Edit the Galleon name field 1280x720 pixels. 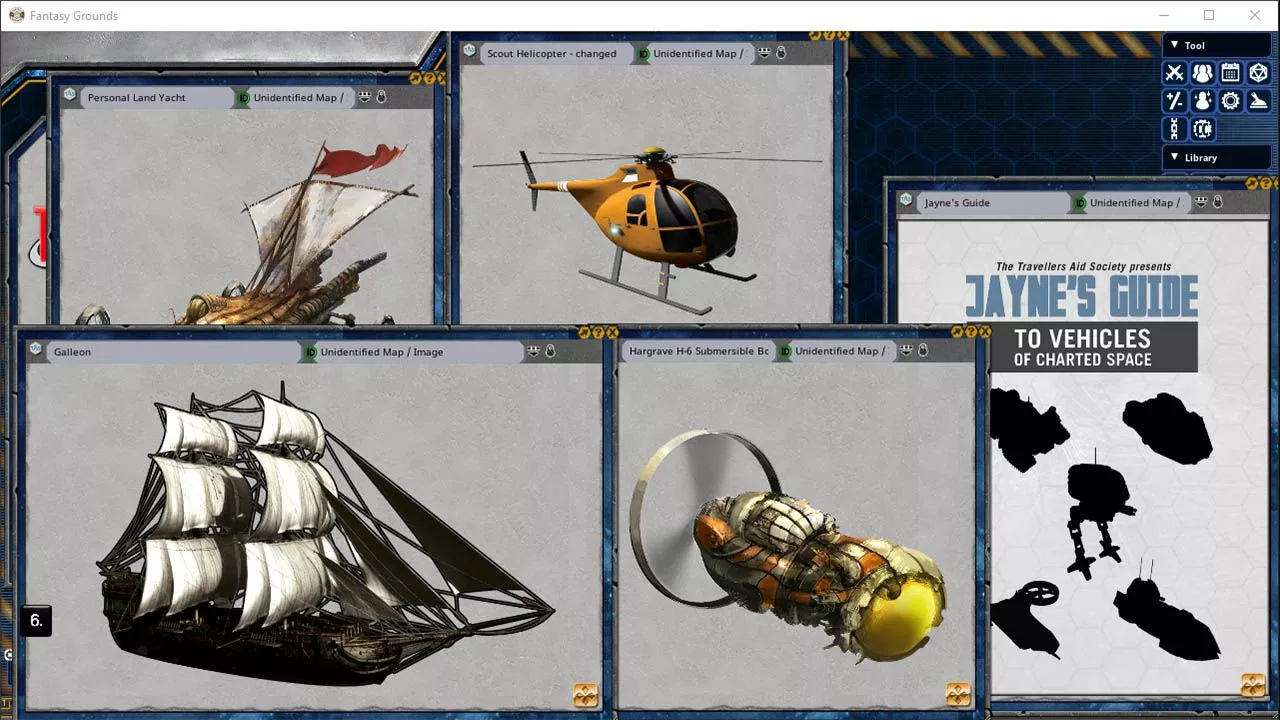pyautogui.click(x=172, y=352)
